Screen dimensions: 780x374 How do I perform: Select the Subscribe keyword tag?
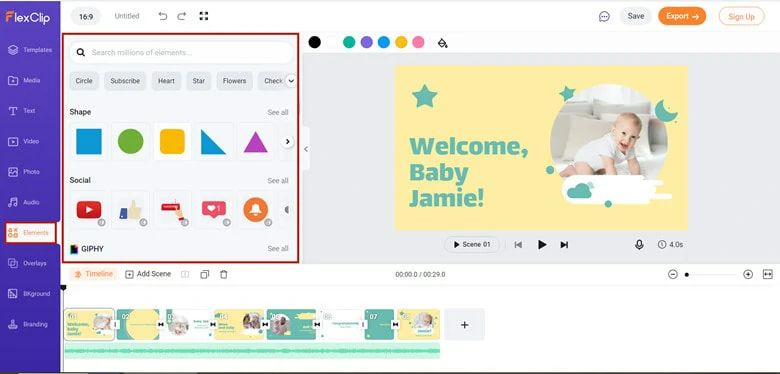coord(125,81)
